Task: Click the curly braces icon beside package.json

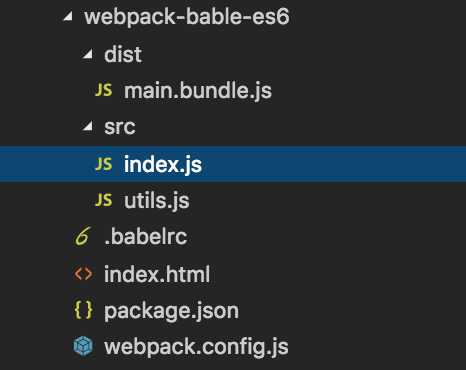Action: click(83, 310)
